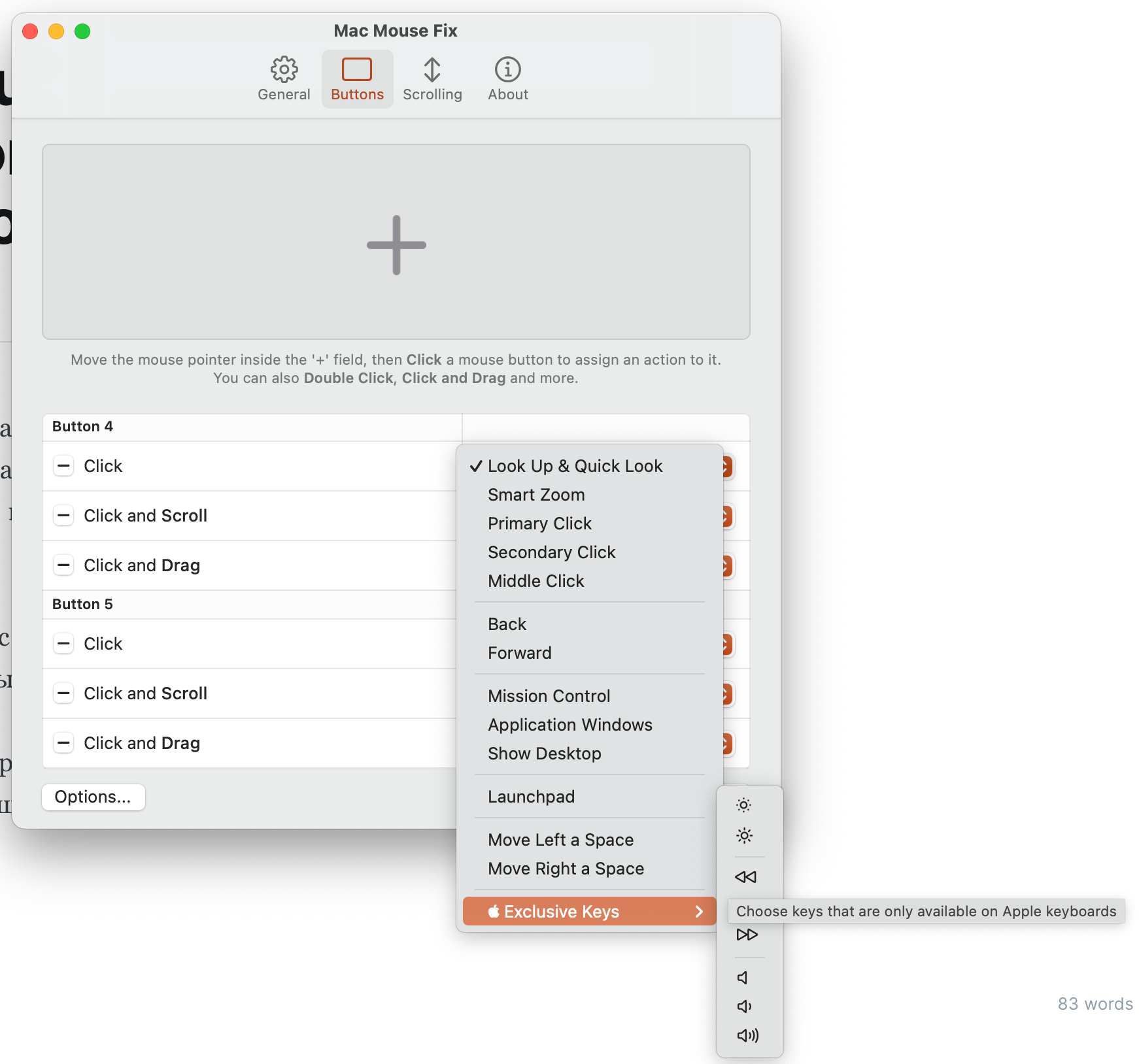This screenshot has height=1064, width=1139.
Task: Remove Button 5 Click and Scroll action
Action: click(x=63, y=693)
